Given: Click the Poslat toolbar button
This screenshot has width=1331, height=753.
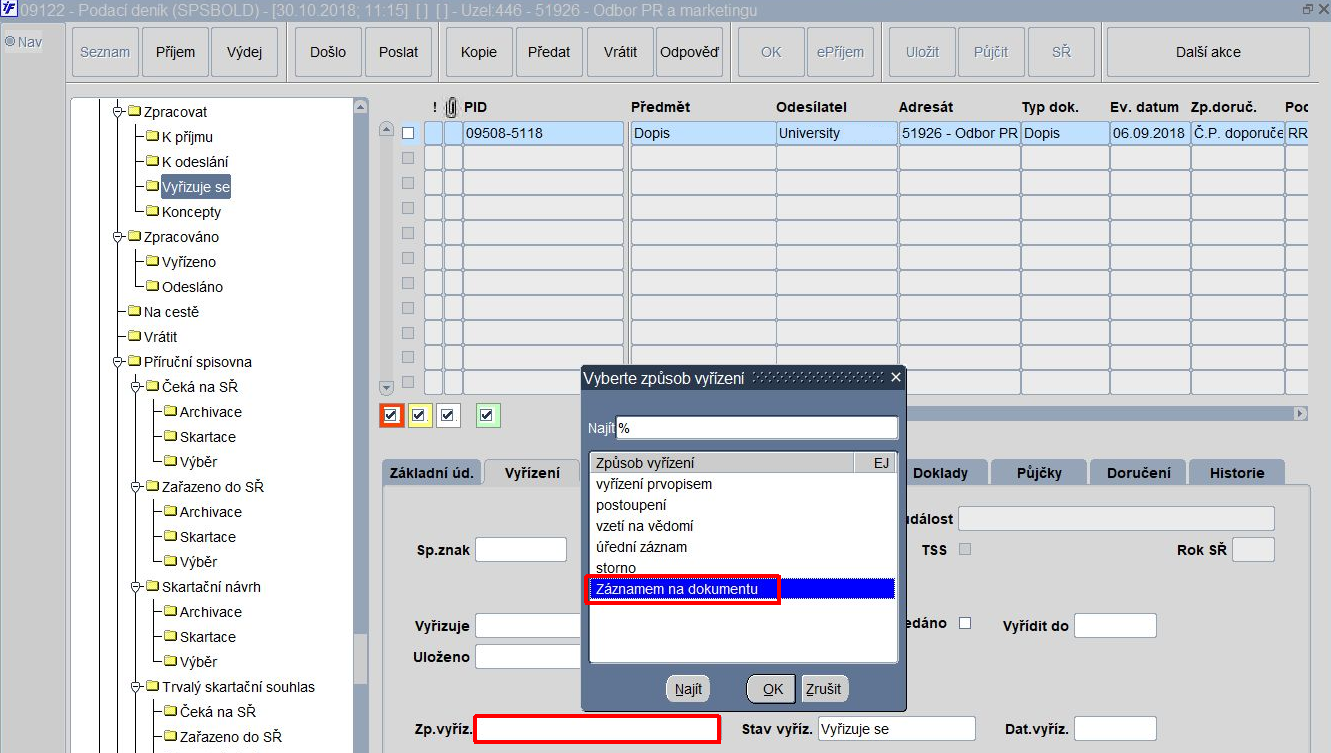Looking at the screenshot, I should pyautogui.click(x=398, y=52).
